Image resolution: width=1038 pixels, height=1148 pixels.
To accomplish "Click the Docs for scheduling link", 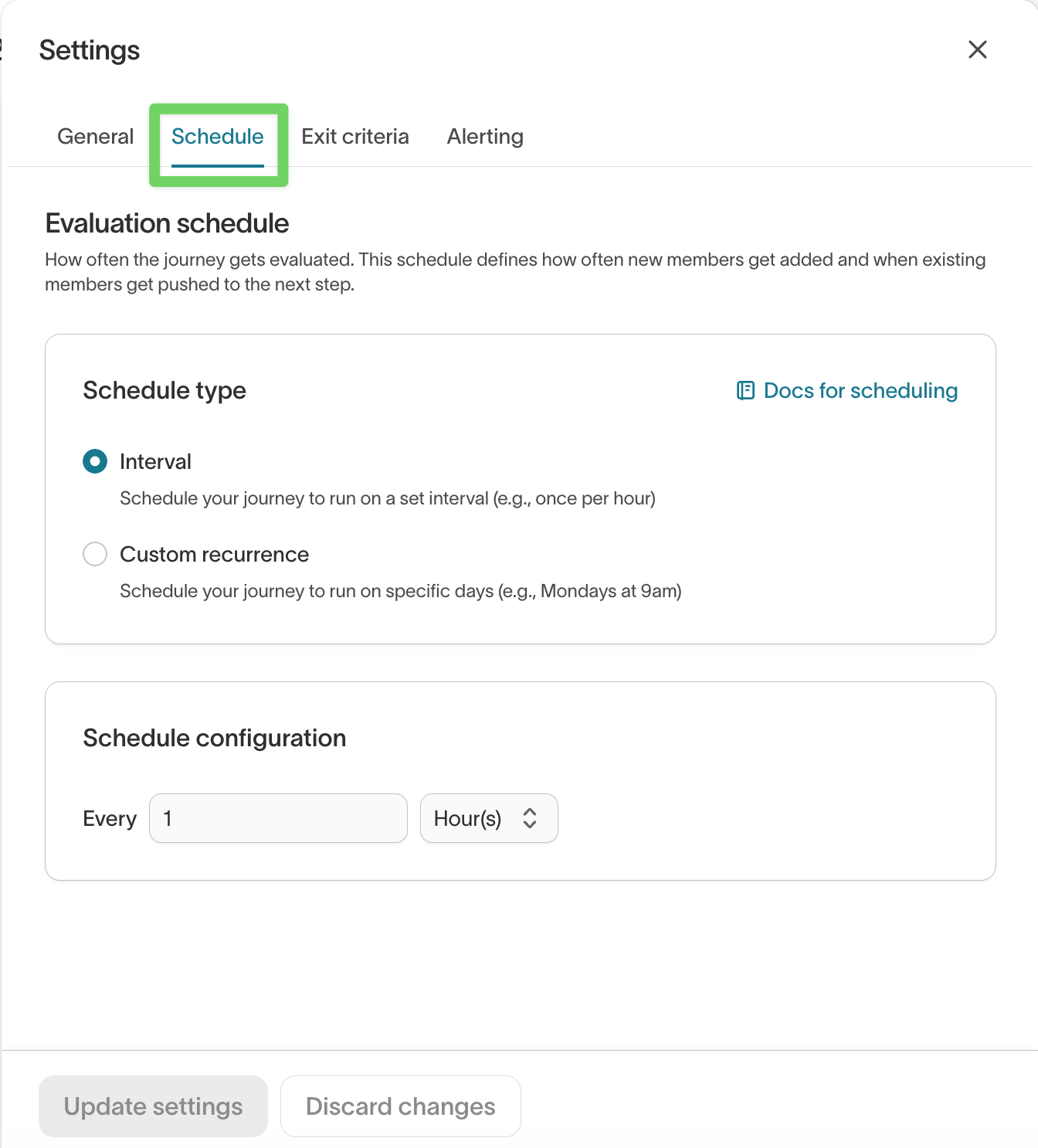I will (x=859, y=391).
